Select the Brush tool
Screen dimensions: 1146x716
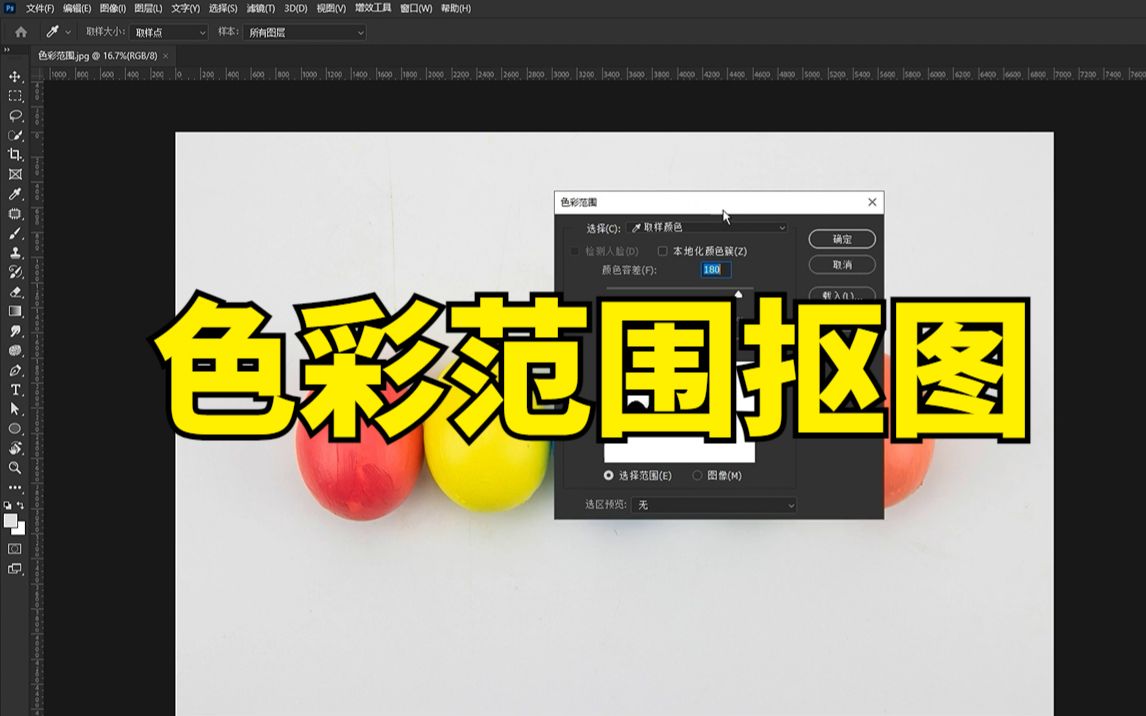(x=15, y=234)
